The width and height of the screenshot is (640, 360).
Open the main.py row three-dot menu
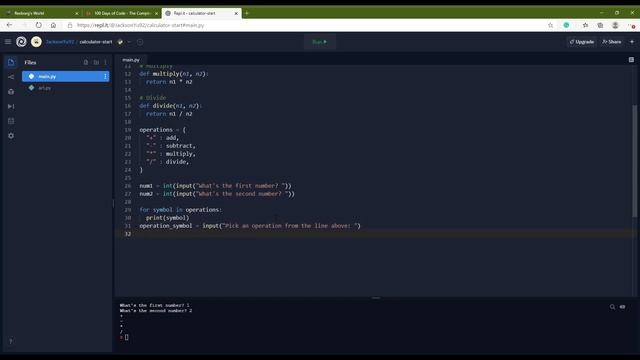pos(105,76)
